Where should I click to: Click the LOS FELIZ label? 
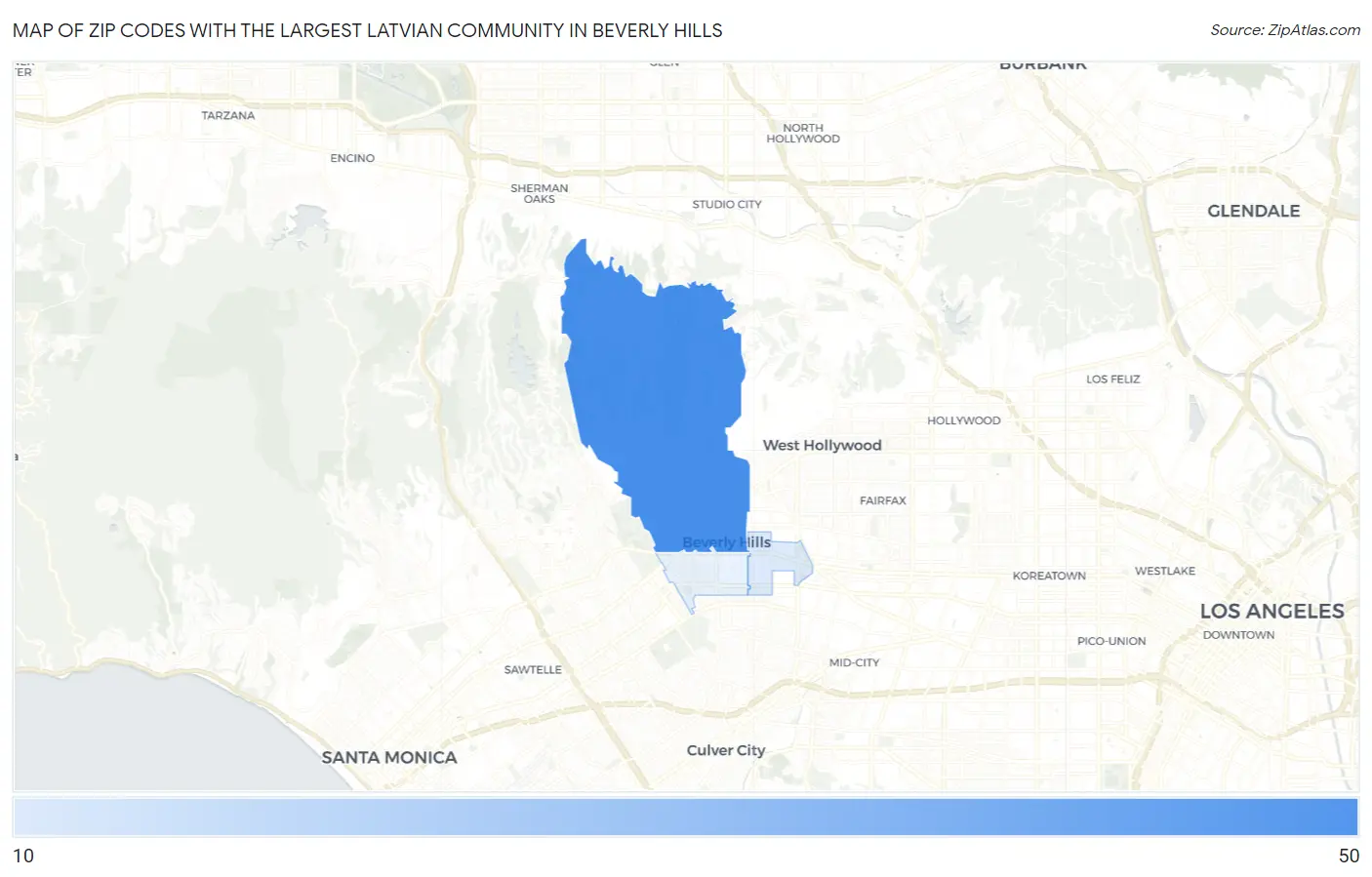click(x=1112, y=379)
